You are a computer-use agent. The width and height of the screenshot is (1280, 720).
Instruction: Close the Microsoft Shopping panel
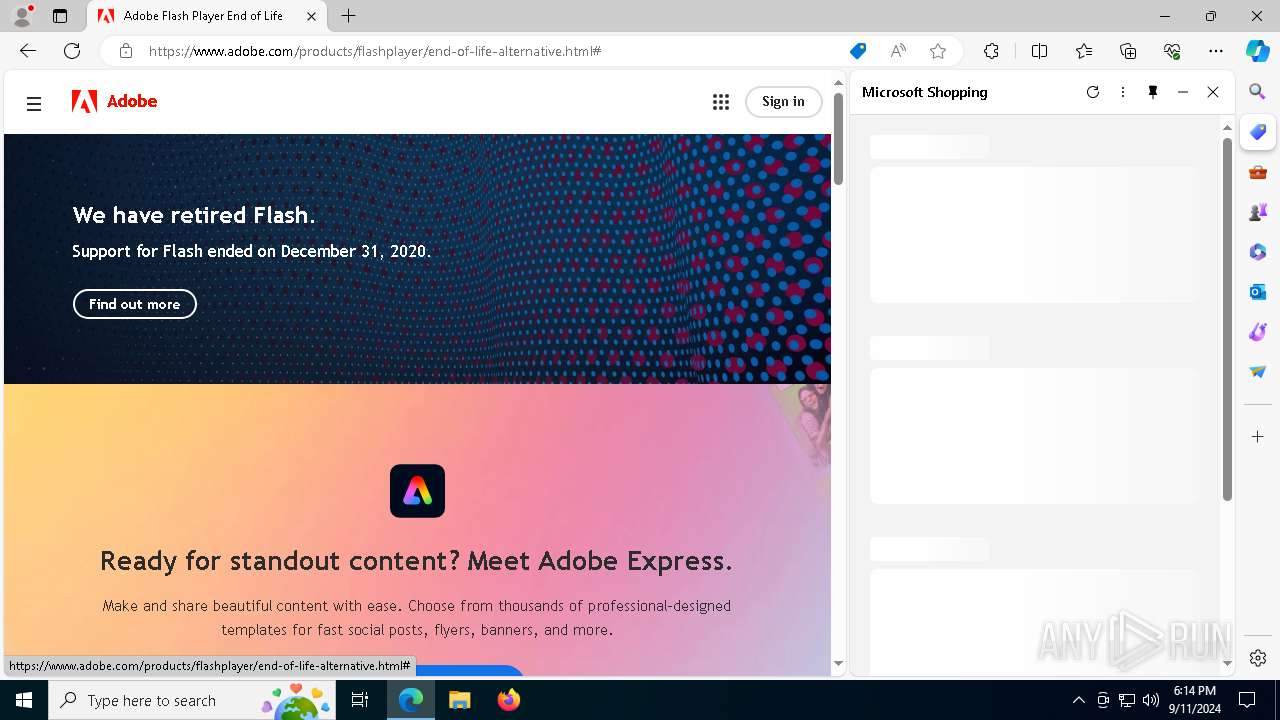(1213, 92)
